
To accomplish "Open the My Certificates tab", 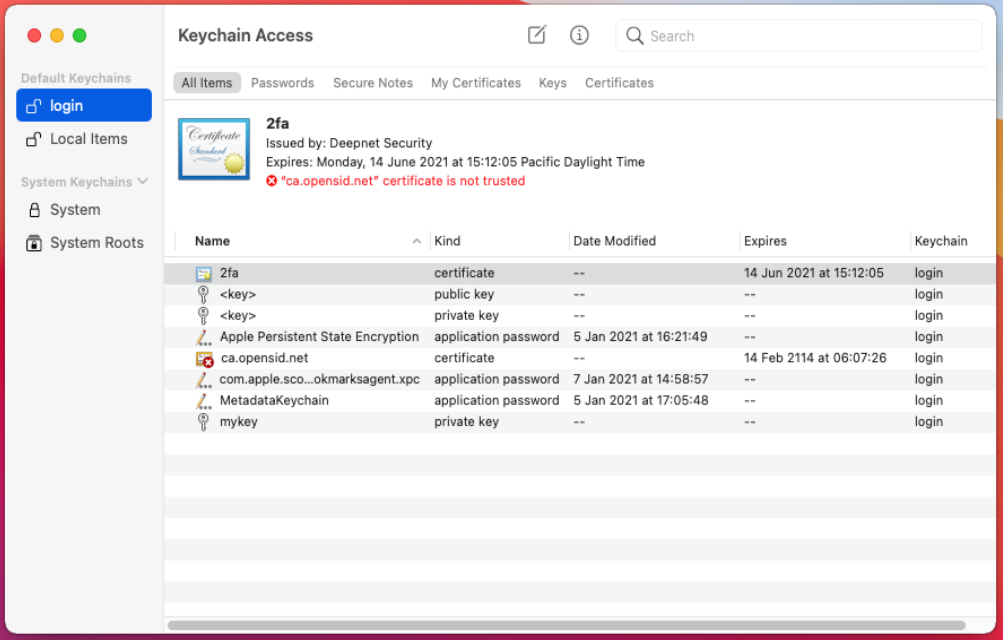I will (x=476, y=83).
